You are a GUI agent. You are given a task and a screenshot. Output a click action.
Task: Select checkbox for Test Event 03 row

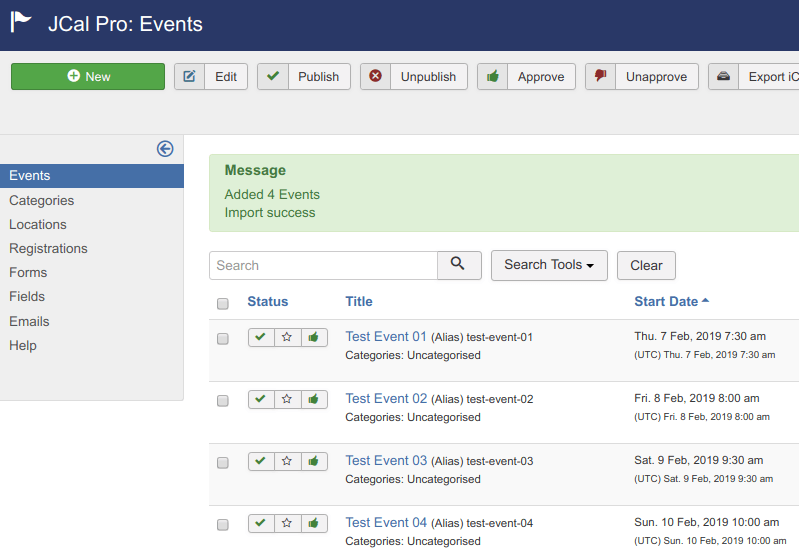pyautogui.click(x=223, y=463)
